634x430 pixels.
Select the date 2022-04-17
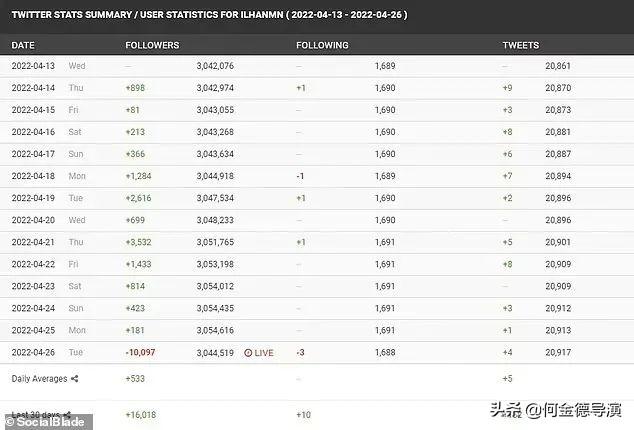(33, 154)
